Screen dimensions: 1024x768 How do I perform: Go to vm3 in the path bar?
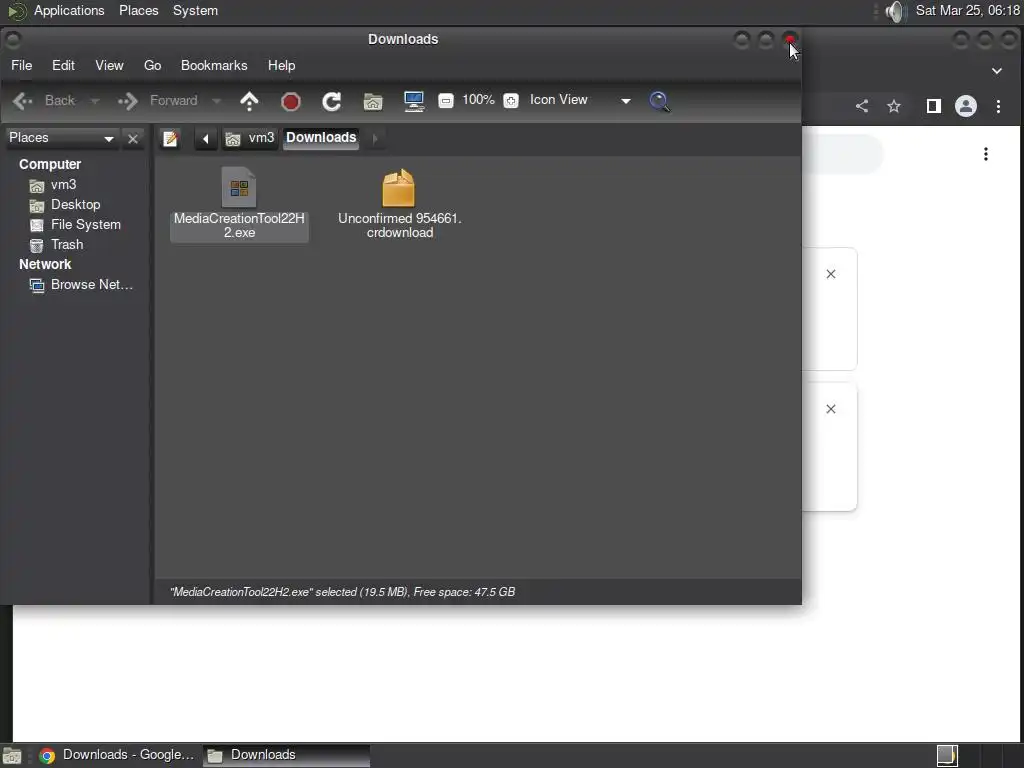click(x=250, y=138)
